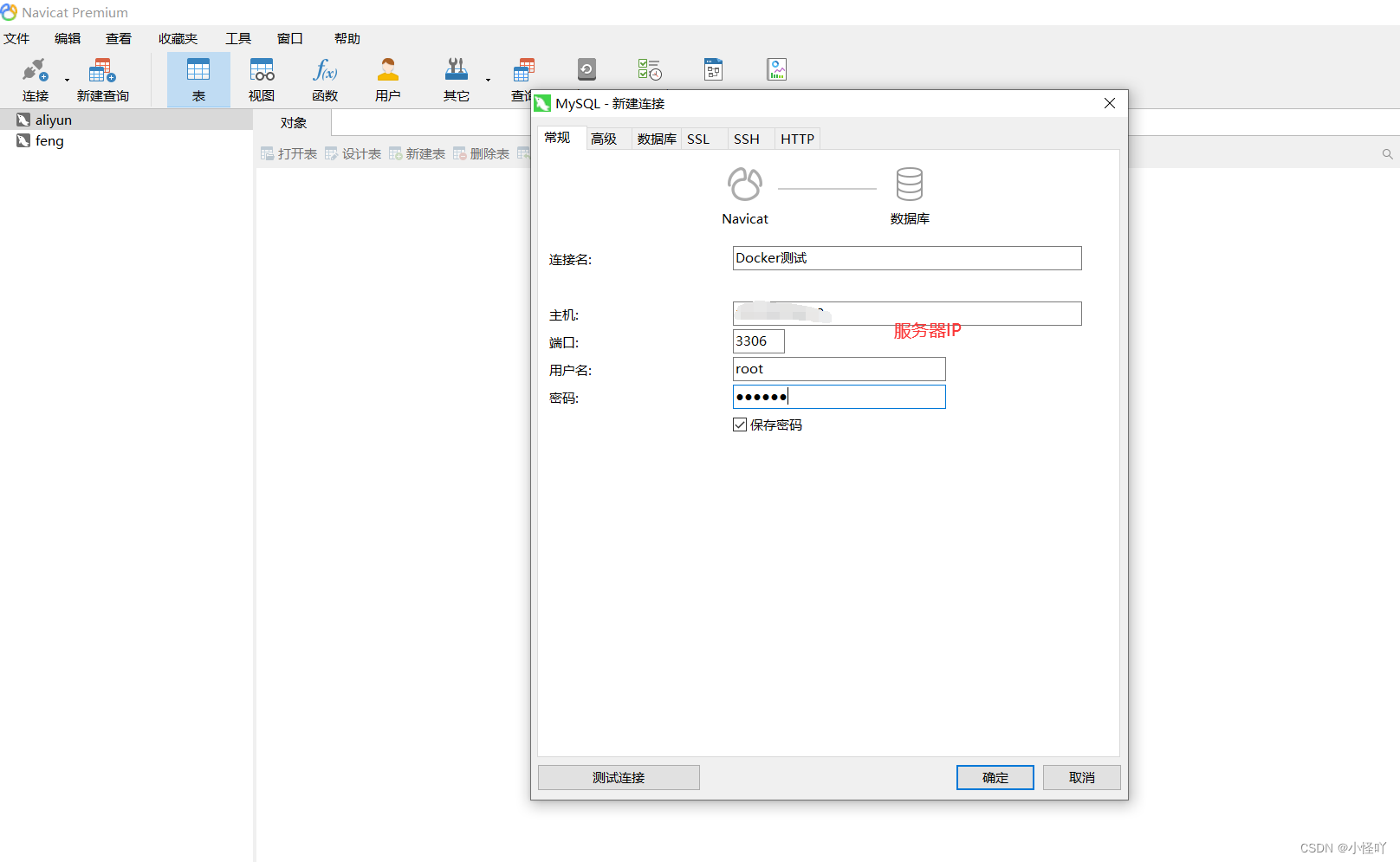Click 新建表 in the object toolbar

(418, 153)
